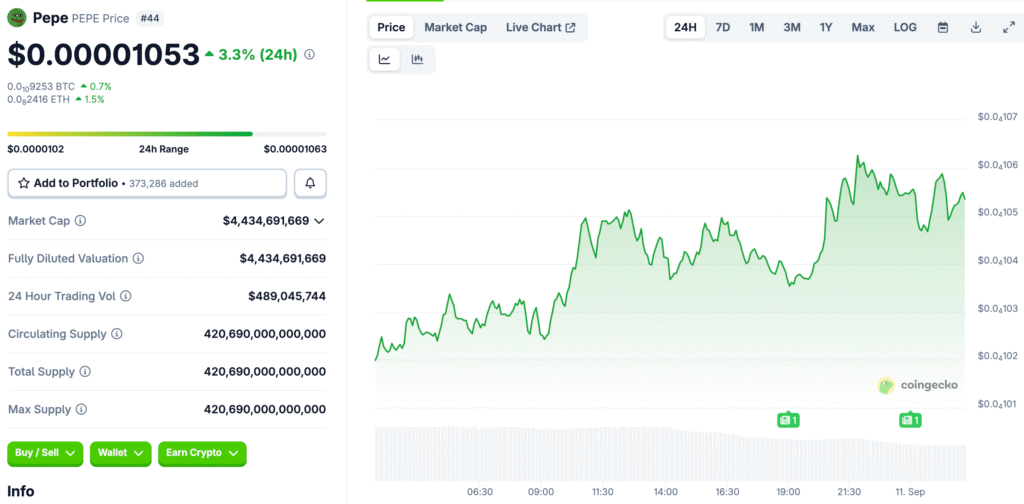Image resolution: width=1024 pixels, height=504 pixels.
Task: Switch to the Price tab
Action: [391, 27]
